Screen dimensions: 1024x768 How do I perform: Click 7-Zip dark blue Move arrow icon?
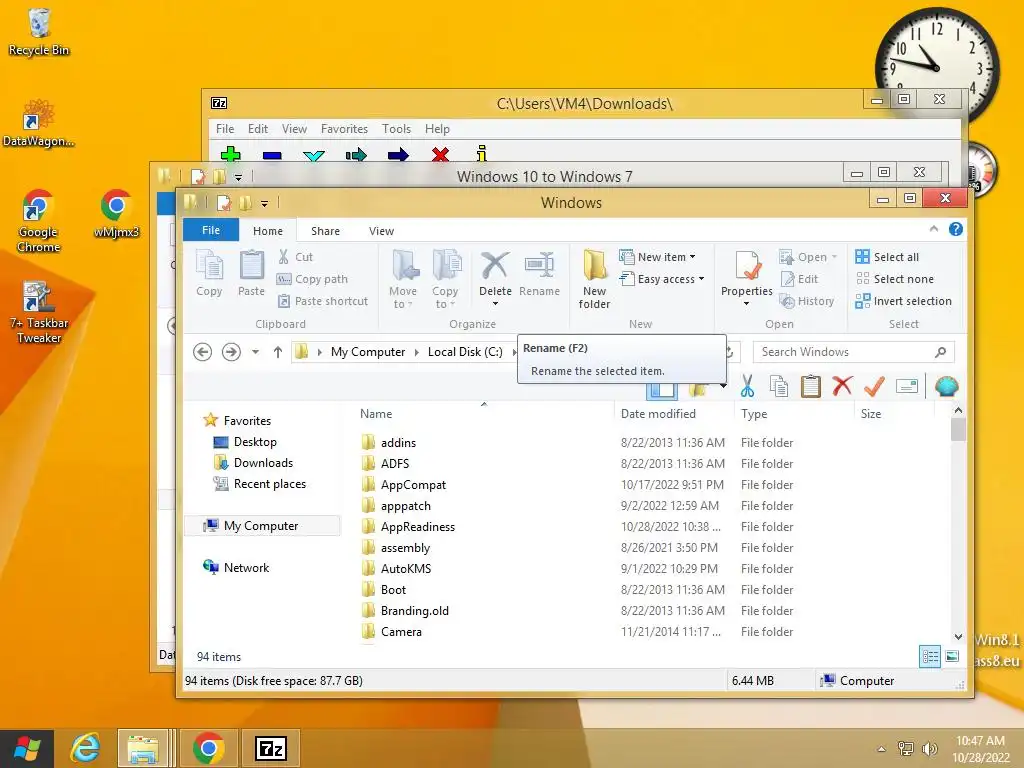(x=398, y=155)
